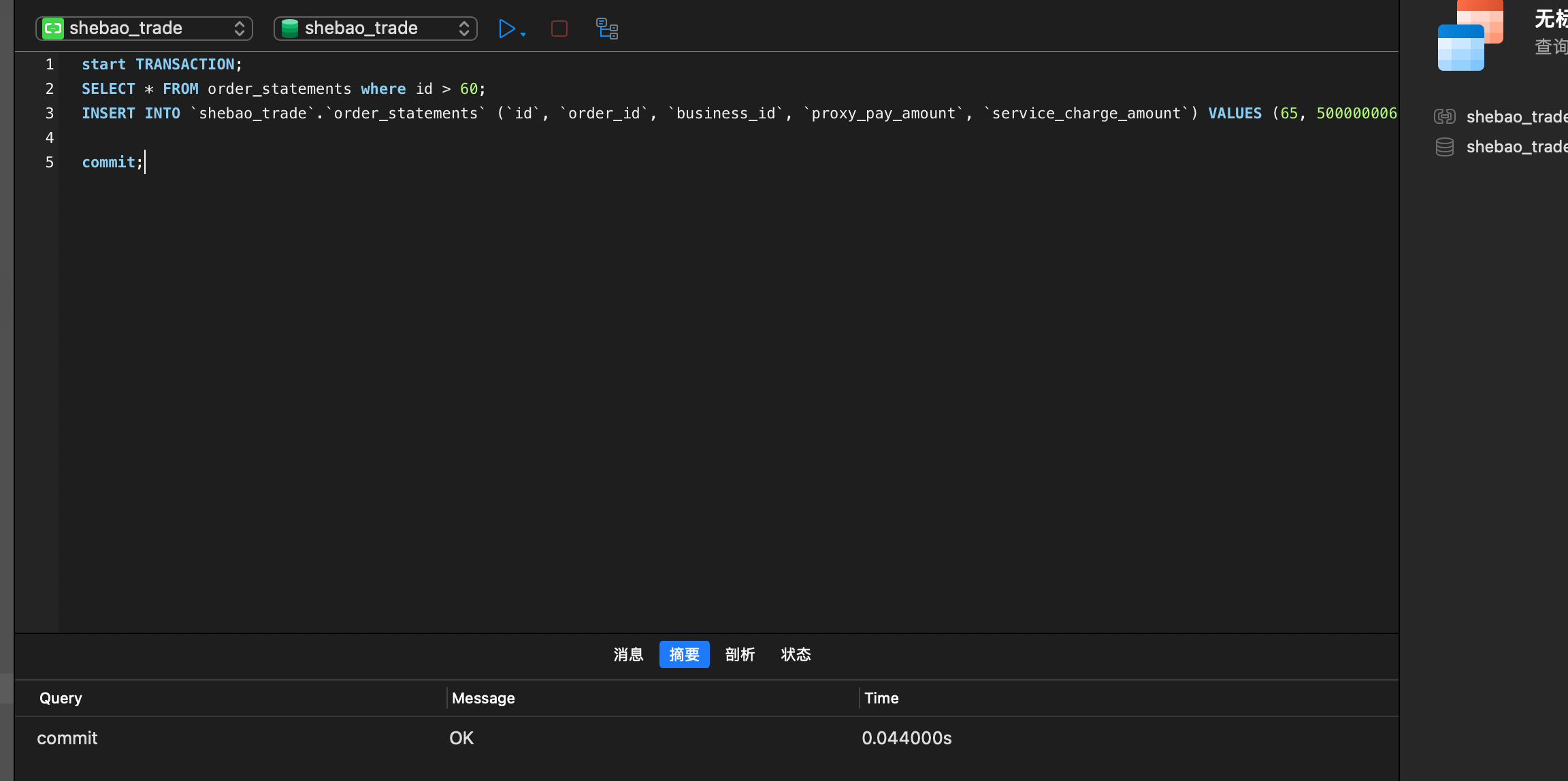Screen dimensions: 1568x781
Task: Open the shebao_trade database dropdown
Action: coord(375,28)
